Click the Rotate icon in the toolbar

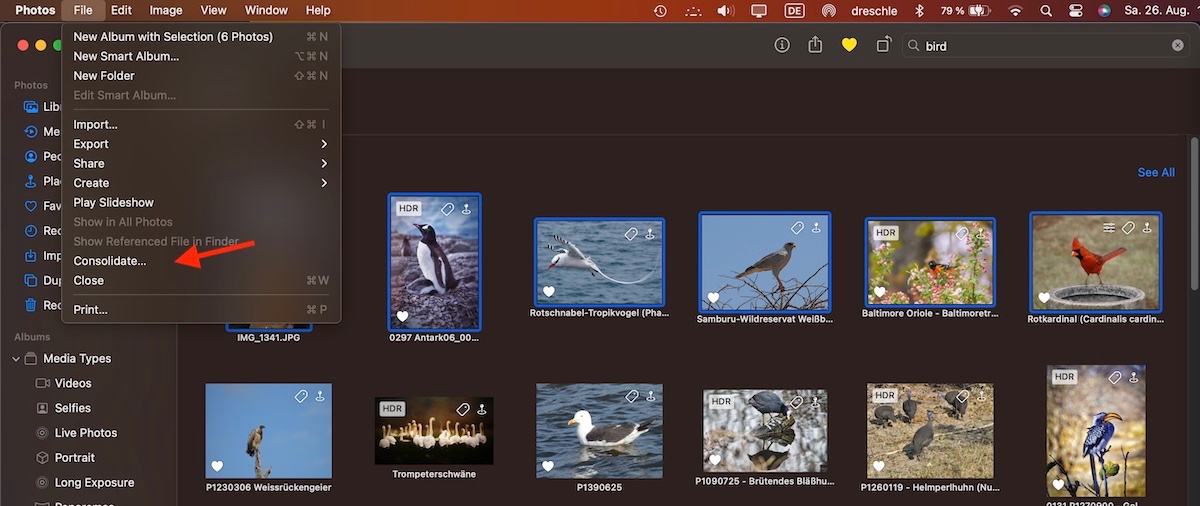pyautogui.click(x=883, y=46)
